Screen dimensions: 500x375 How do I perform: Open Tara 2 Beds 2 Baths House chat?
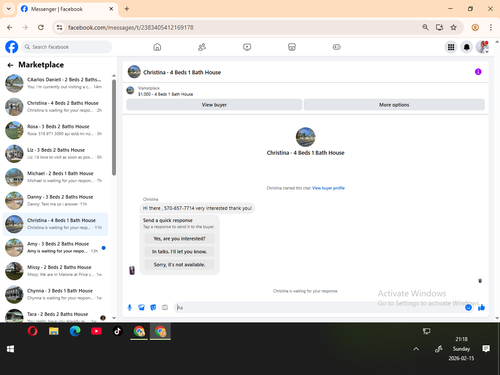click(55, 315)
